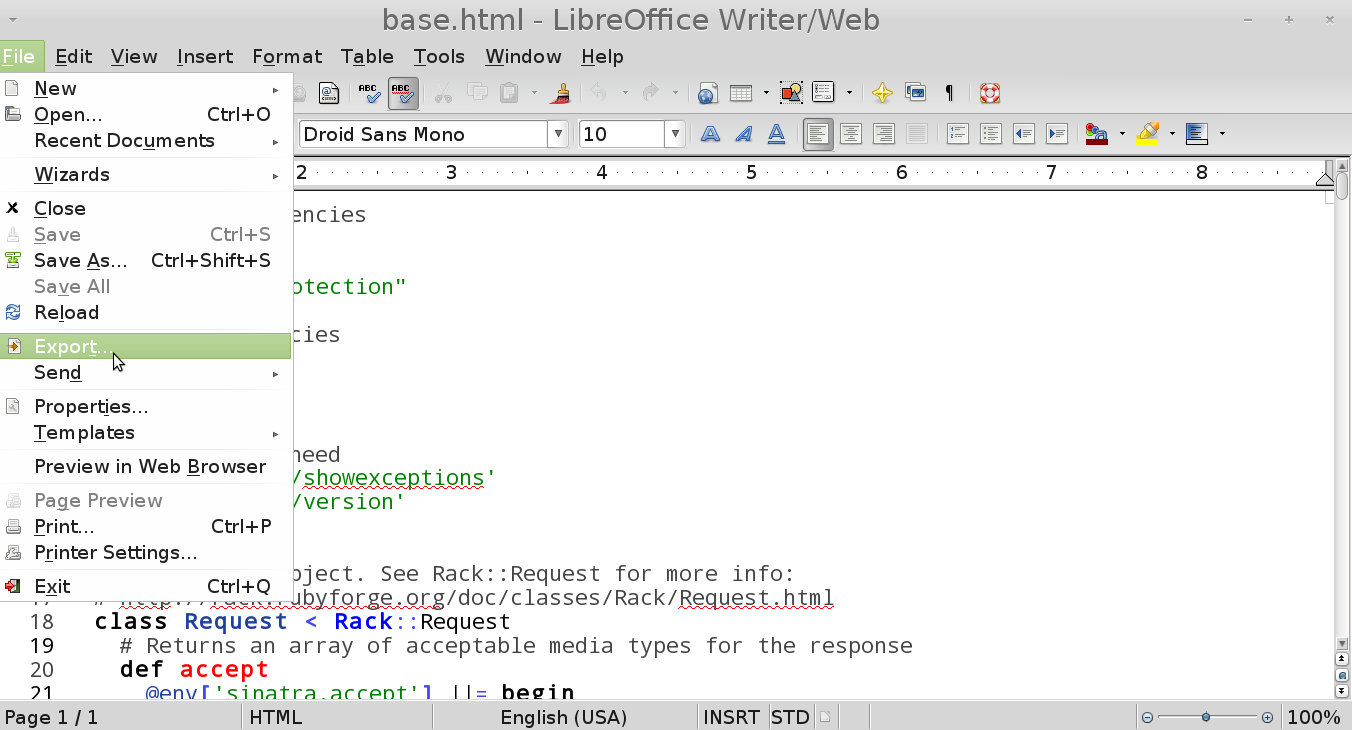Toggle INSRT insert mode in status bar
Screen dimensions: 1352x730
732,717
